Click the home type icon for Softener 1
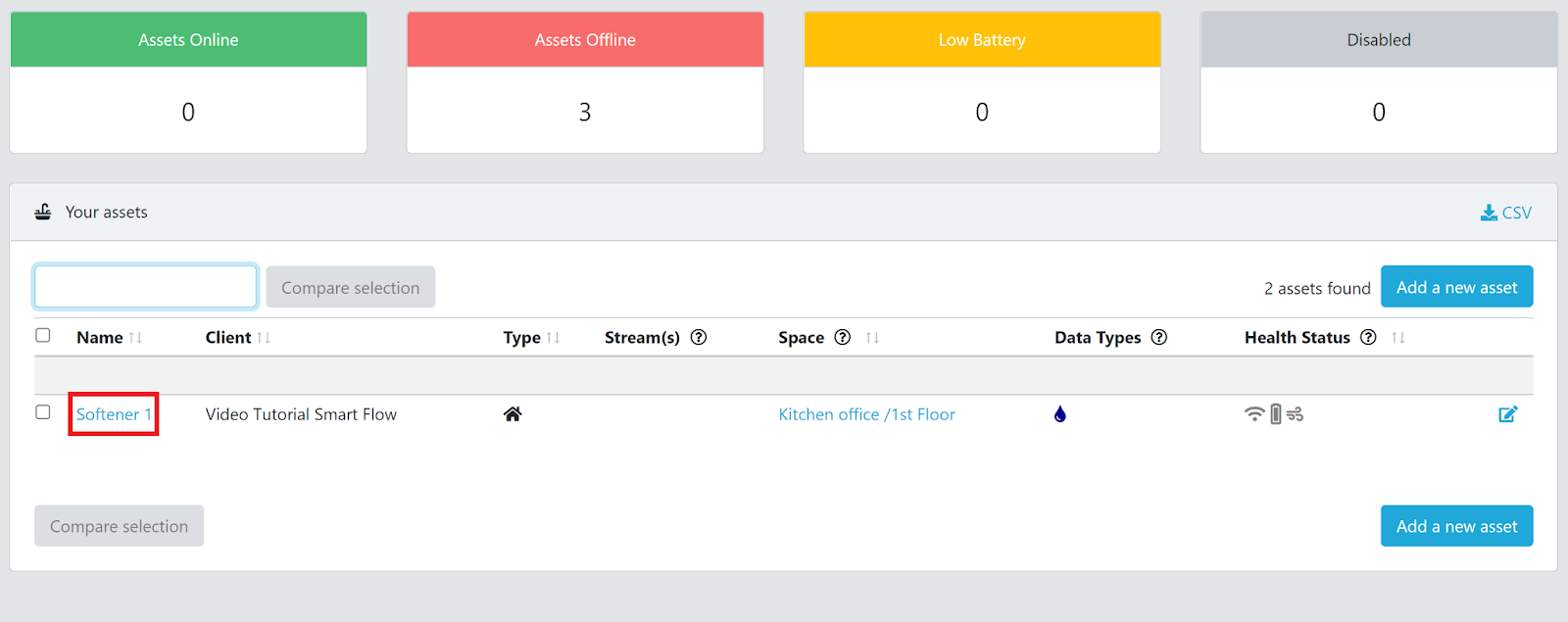The image size is (1568, 622). click(x=513, y=414)
